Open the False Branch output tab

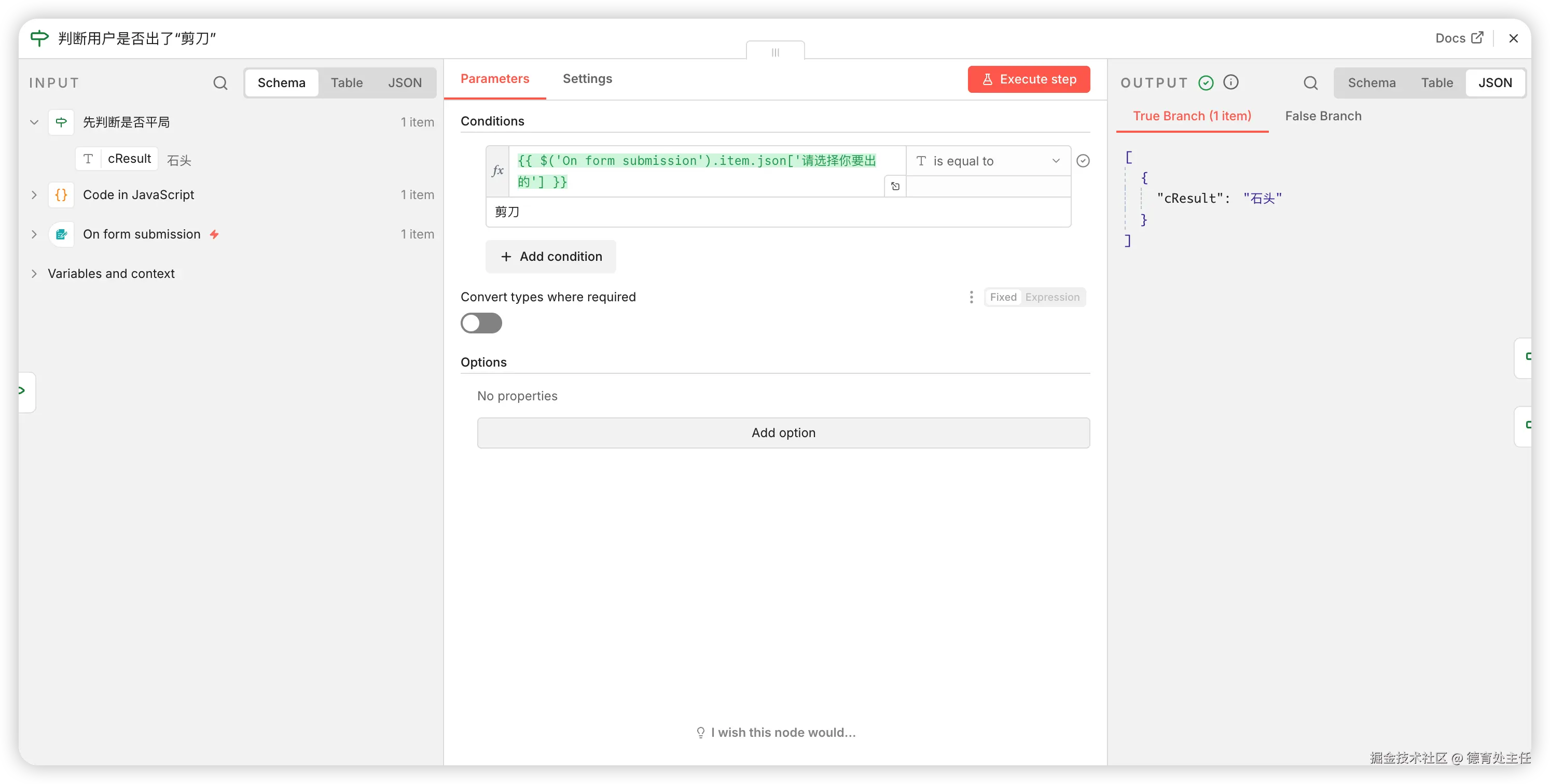pos(1323,116)
